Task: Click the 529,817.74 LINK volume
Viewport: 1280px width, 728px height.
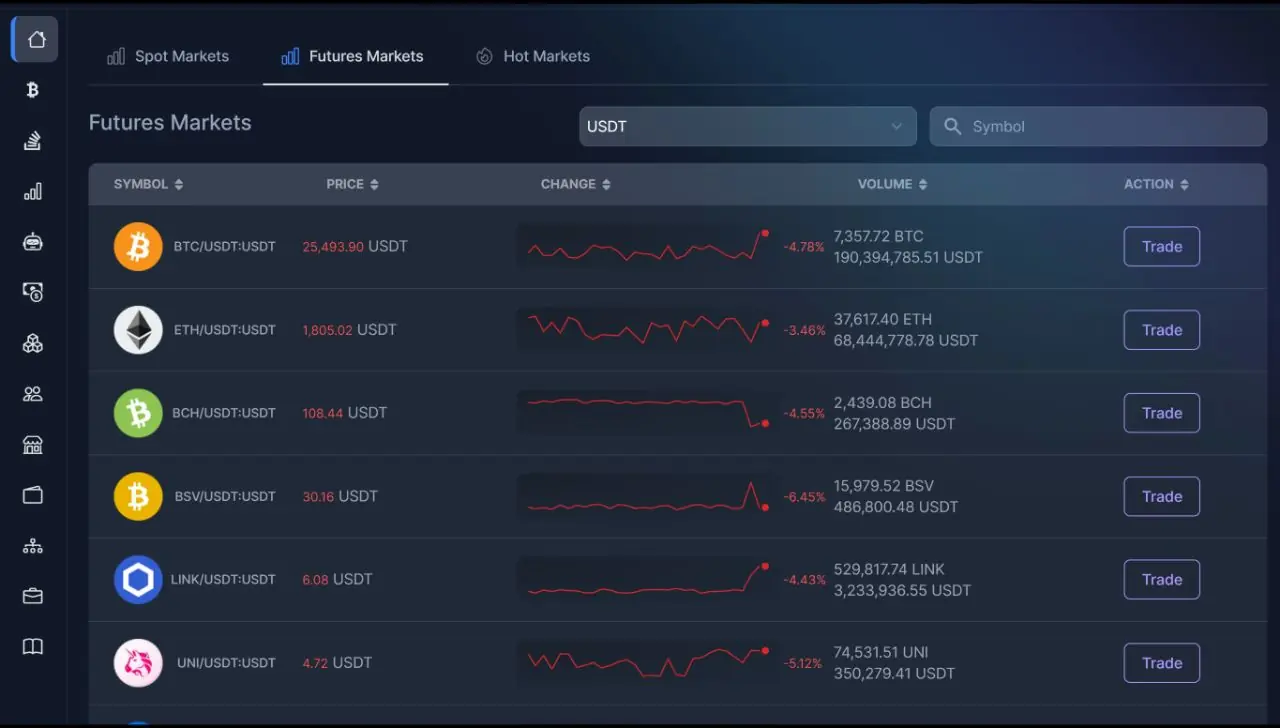Action: click(x=889, y=569)
